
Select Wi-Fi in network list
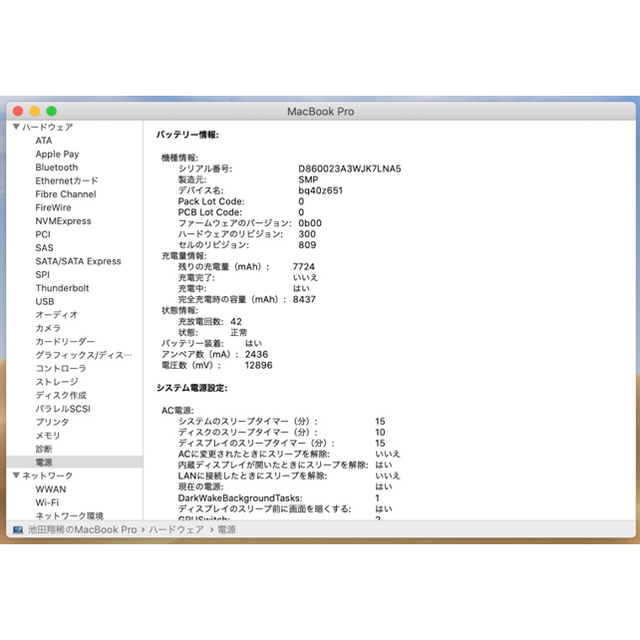tap(47, 502)
